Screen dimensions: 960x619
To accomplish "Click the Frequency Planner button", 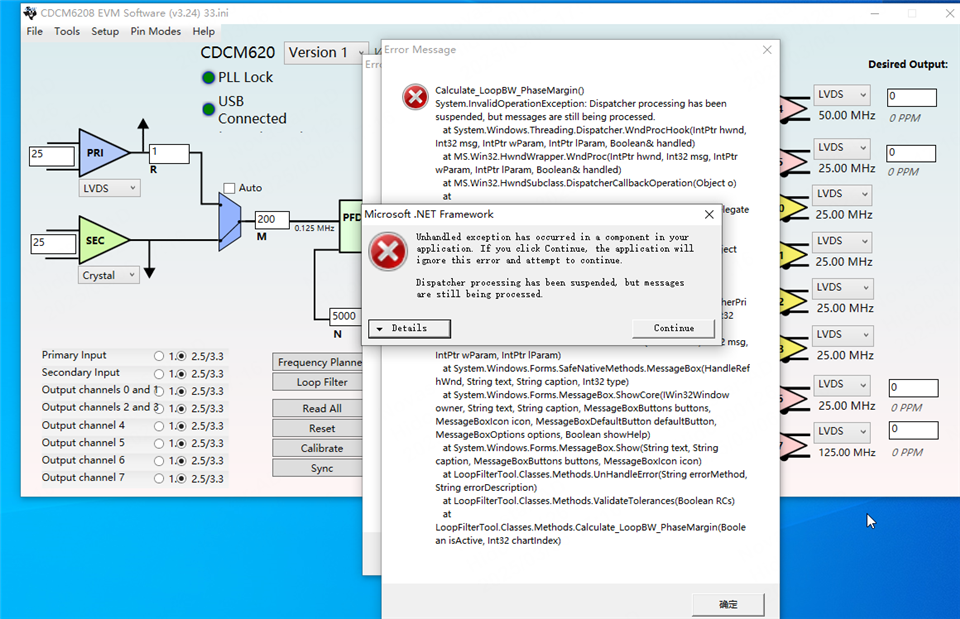I will (318, 362).
